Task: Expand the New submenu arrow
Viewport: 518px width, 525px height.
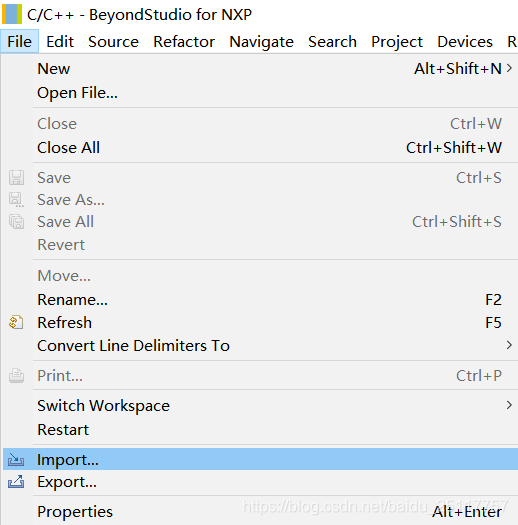Action: pos(509,68)
